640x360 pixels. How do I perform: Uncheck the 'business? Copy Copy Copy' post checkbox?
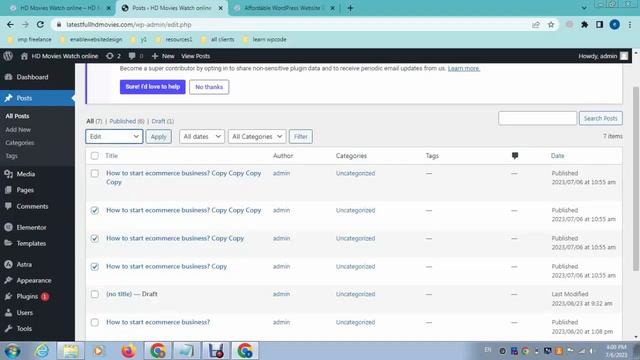click(x=95, y=210)
